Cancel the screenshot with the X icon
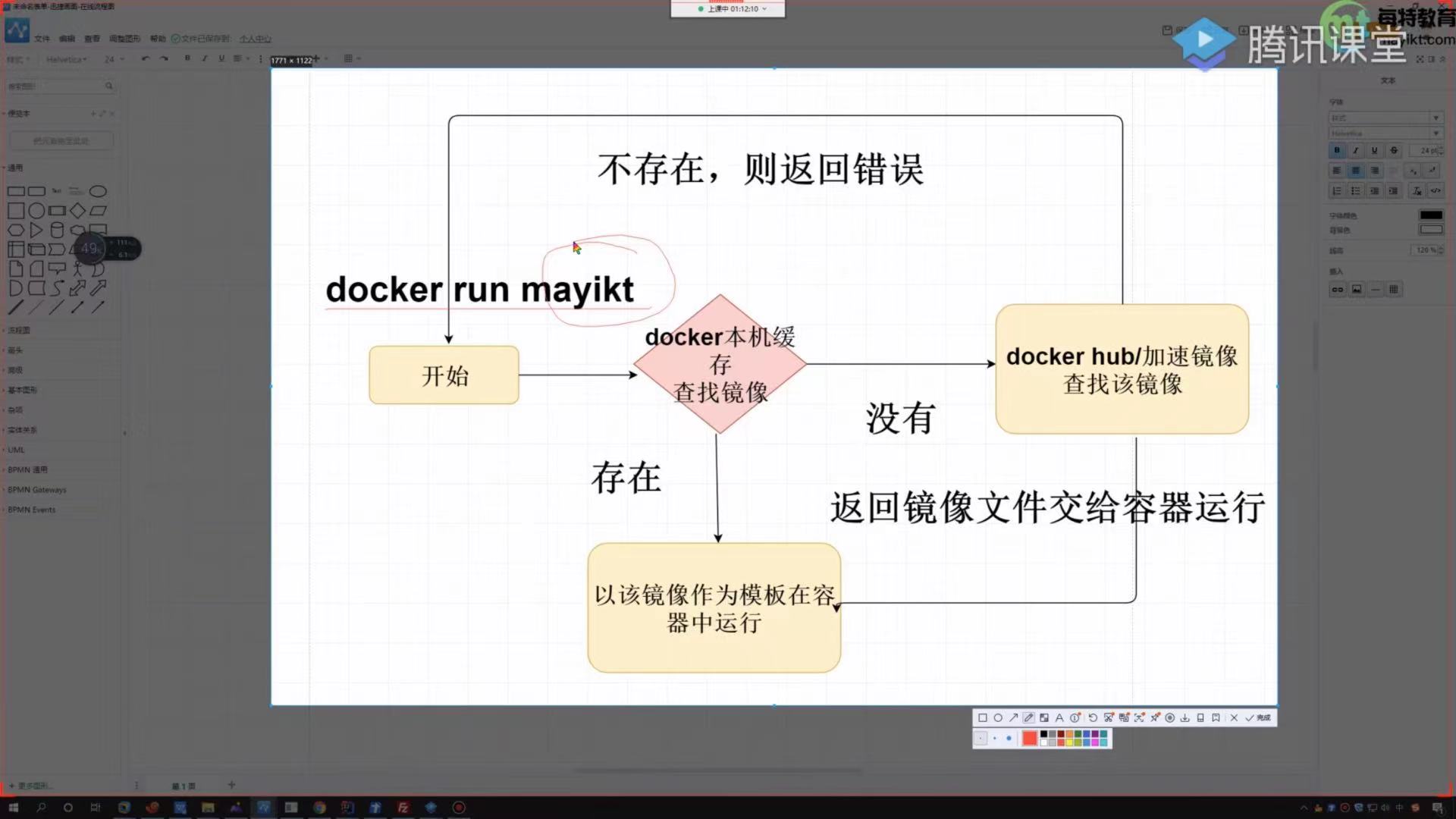This screenshot has height=819, width=1456. pos(1234,717)
